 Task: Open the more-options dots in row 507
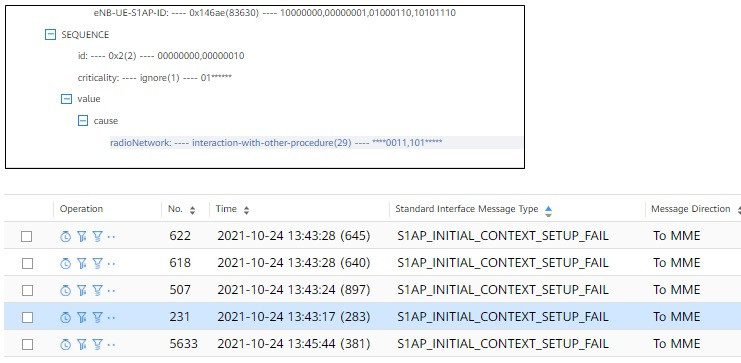pyautogui.click(x=111, y=291)
